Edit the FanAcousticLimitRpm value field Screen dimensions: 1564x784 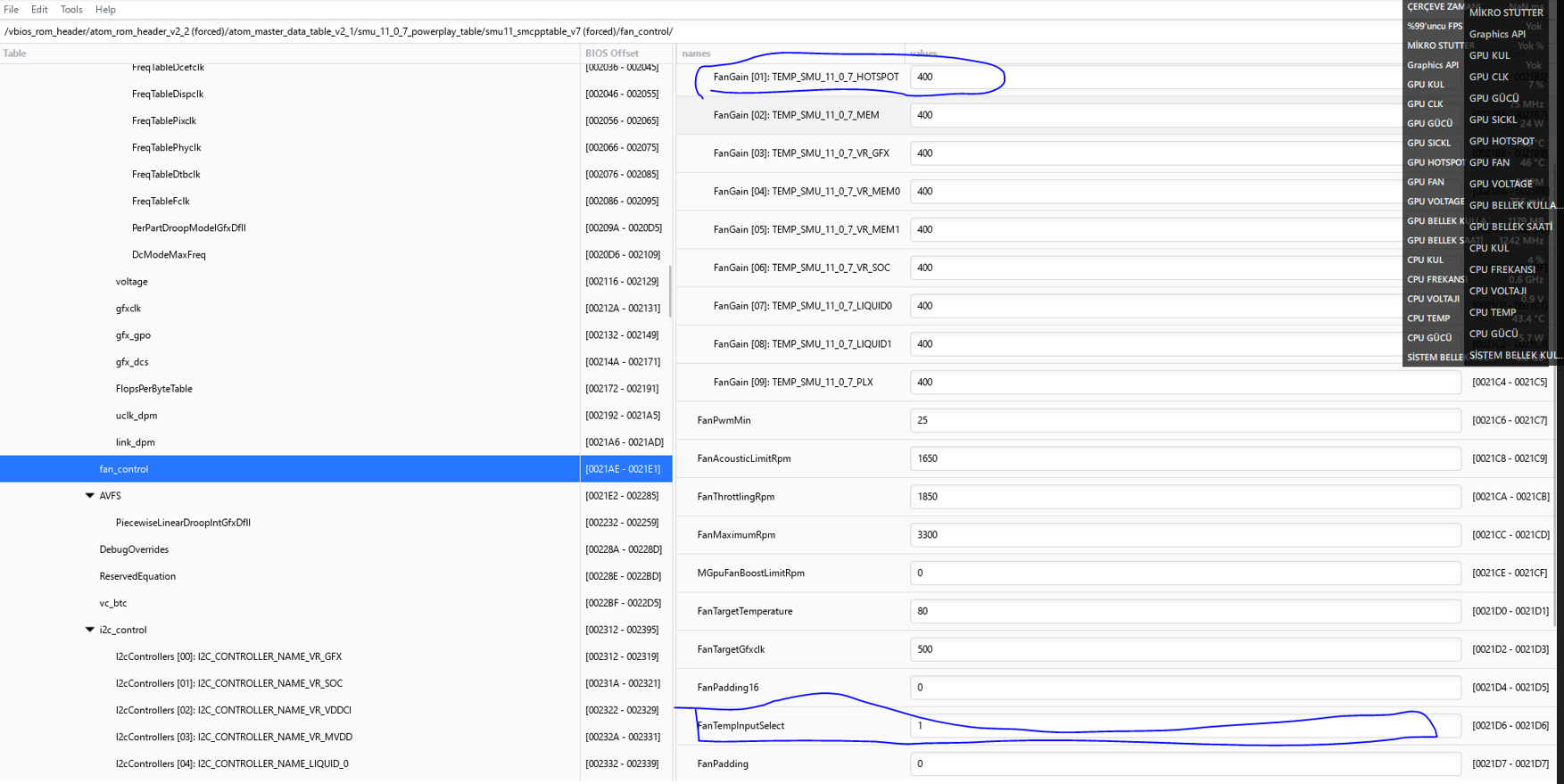click(1185, 458)
